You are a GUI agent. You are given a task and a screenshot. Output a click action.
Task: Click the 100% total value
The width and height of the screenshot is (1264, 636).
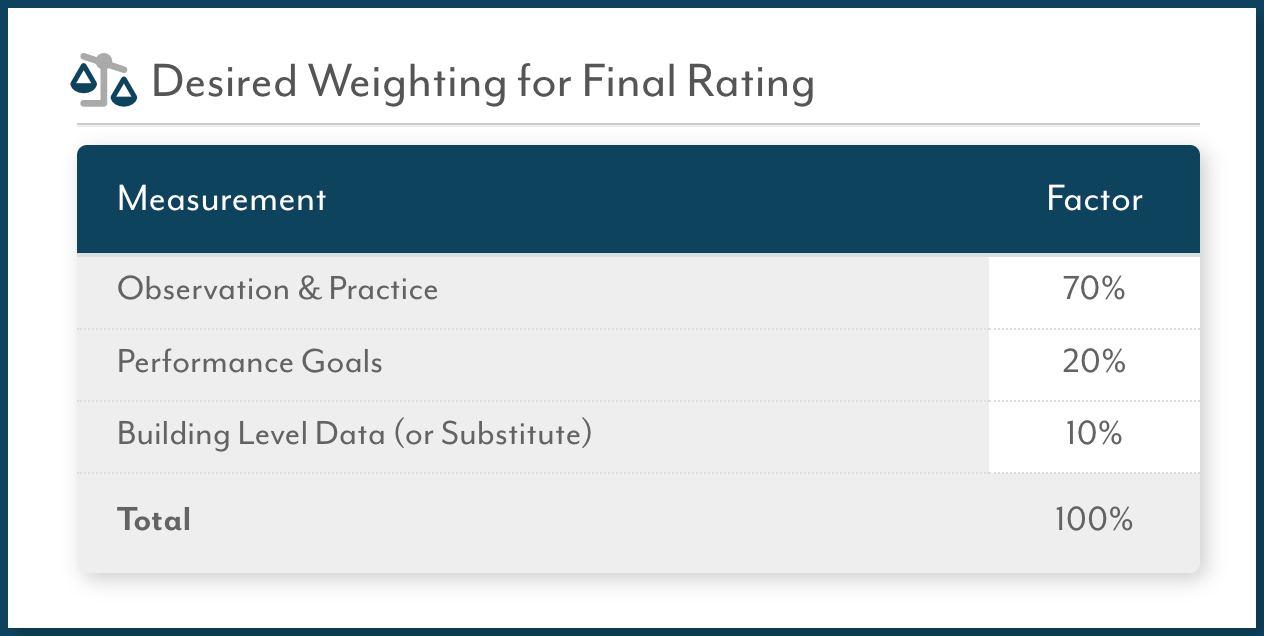[1094, 520]
